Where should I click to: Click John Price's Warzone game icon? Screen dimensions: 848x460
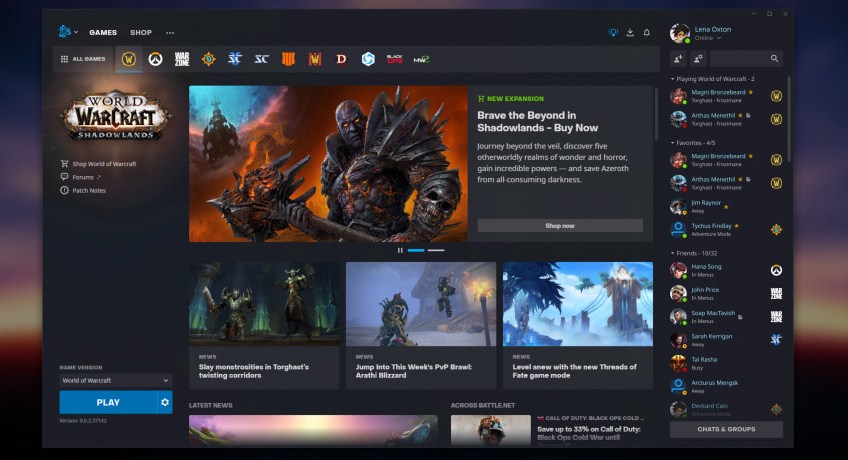(776, 294)
